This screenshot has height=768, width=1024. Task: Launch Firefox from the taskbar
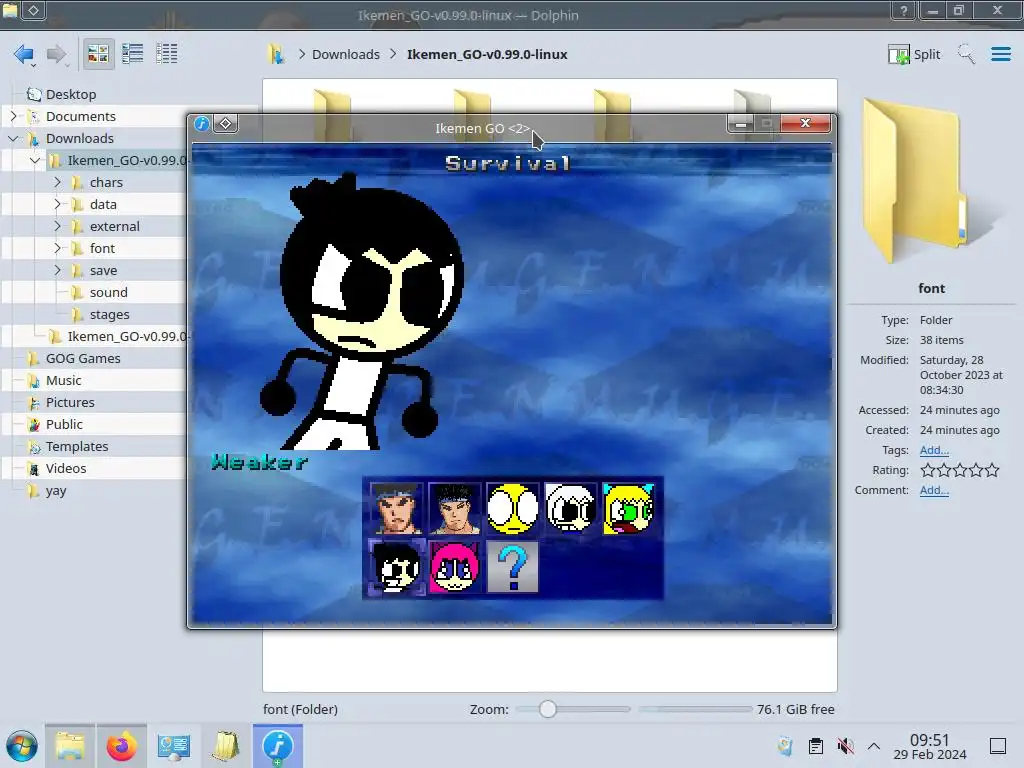coord(121,746)
